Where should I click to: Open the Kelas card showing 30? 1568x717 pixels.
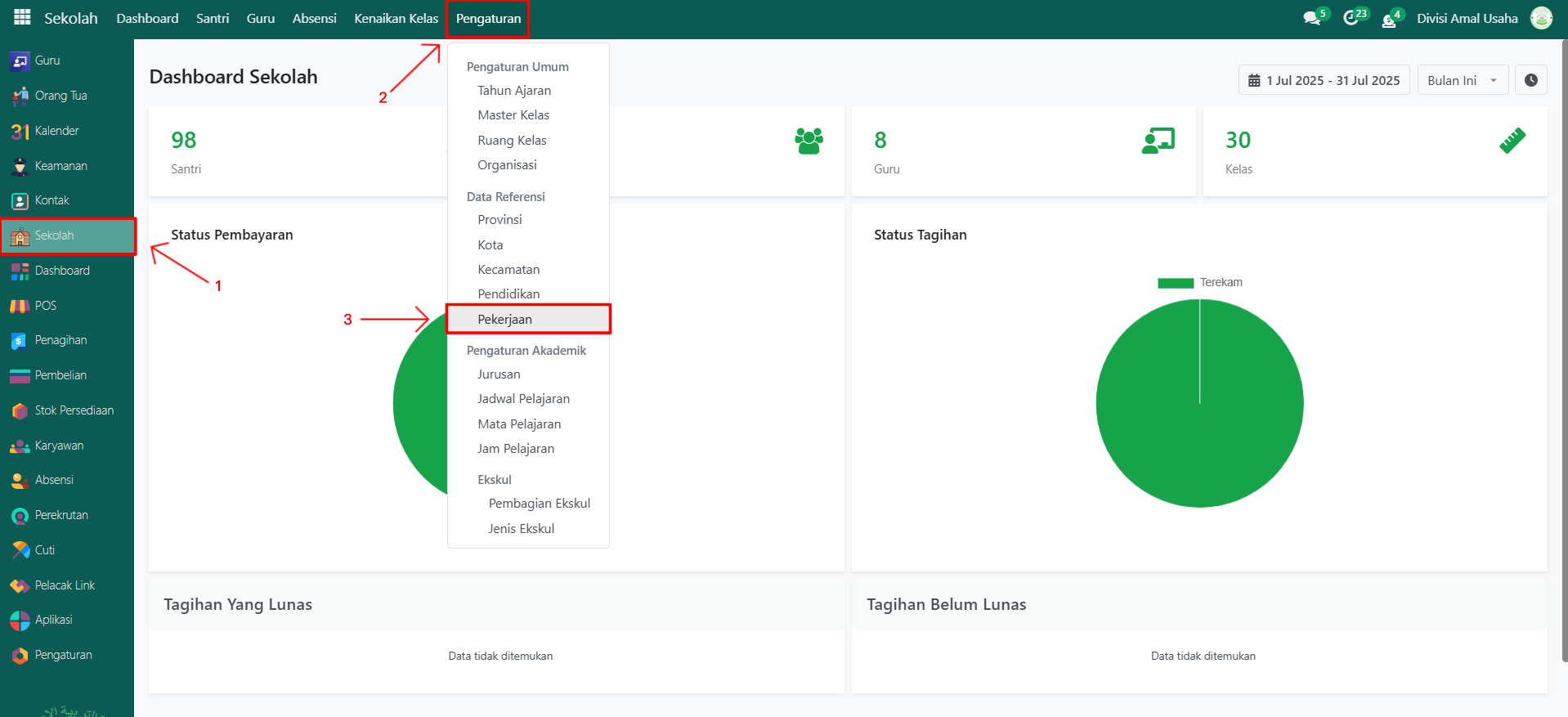pyautogui.click(x=1374, y=151)
